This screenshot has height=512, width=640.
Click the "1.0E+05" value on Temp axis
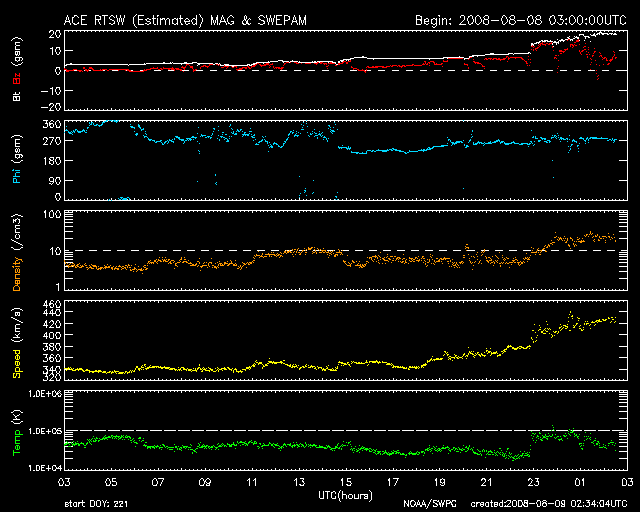45,431
